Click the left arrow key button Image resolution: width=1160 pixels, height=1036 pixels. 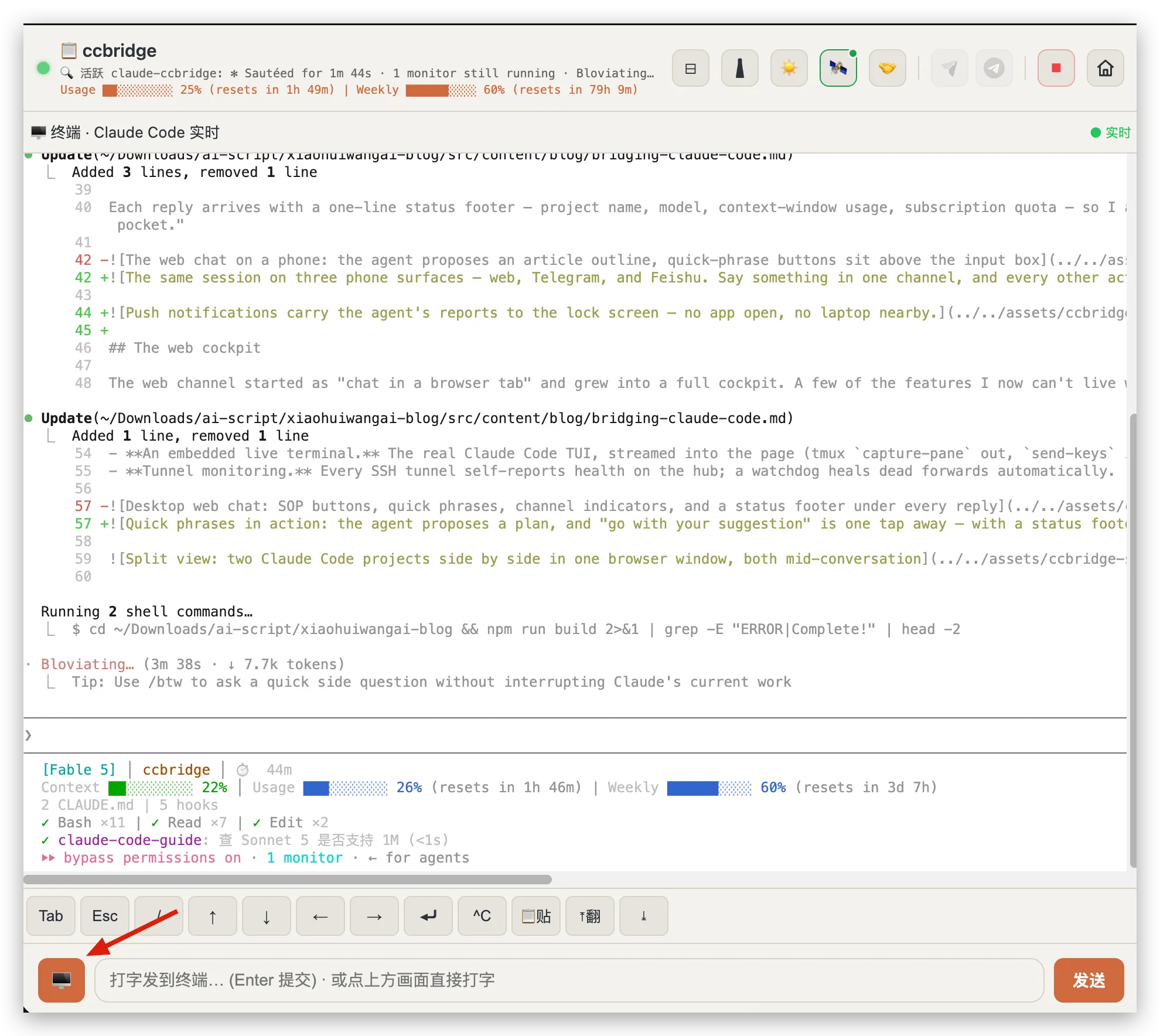pyautogui.click(x=320, y=916)
